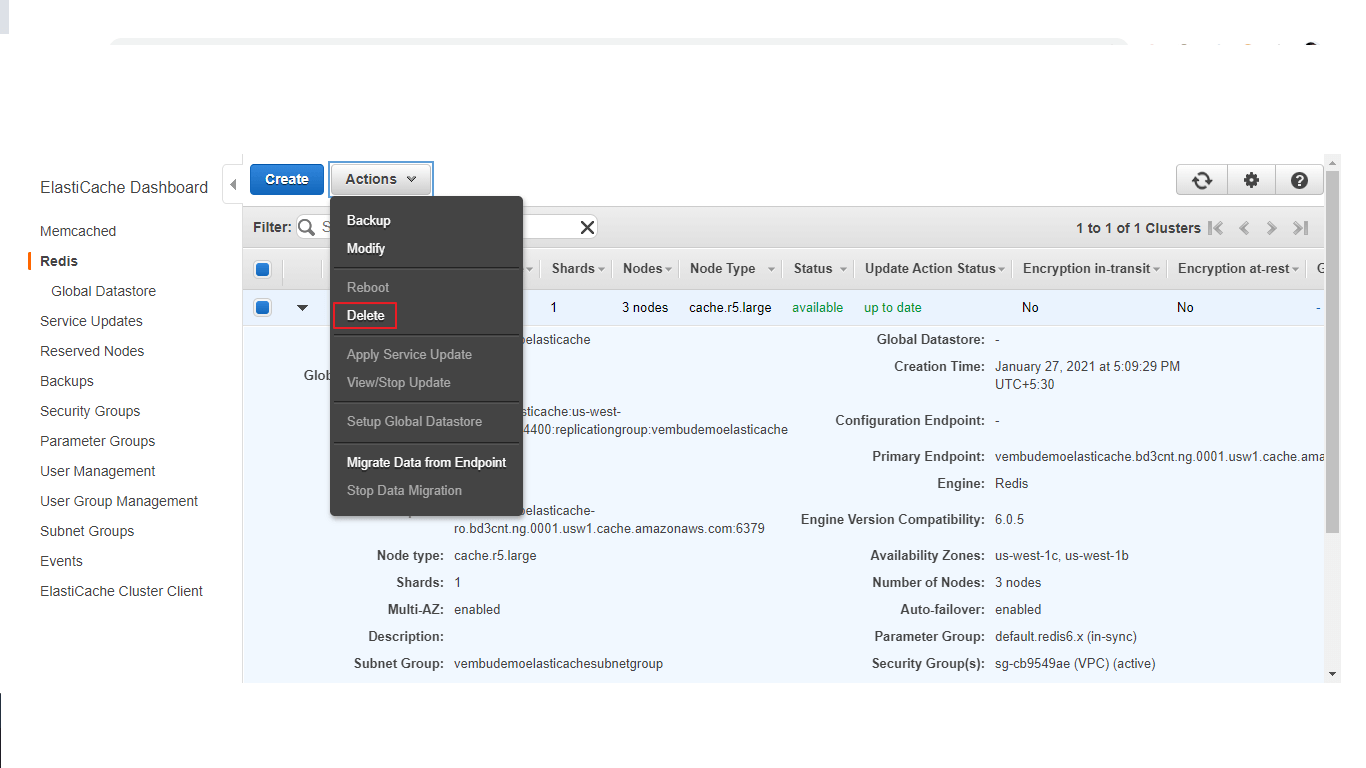Screen dimensions: 1366x768
Task: Click the vertical scrollbar thumb
Action: [1332, 351]
